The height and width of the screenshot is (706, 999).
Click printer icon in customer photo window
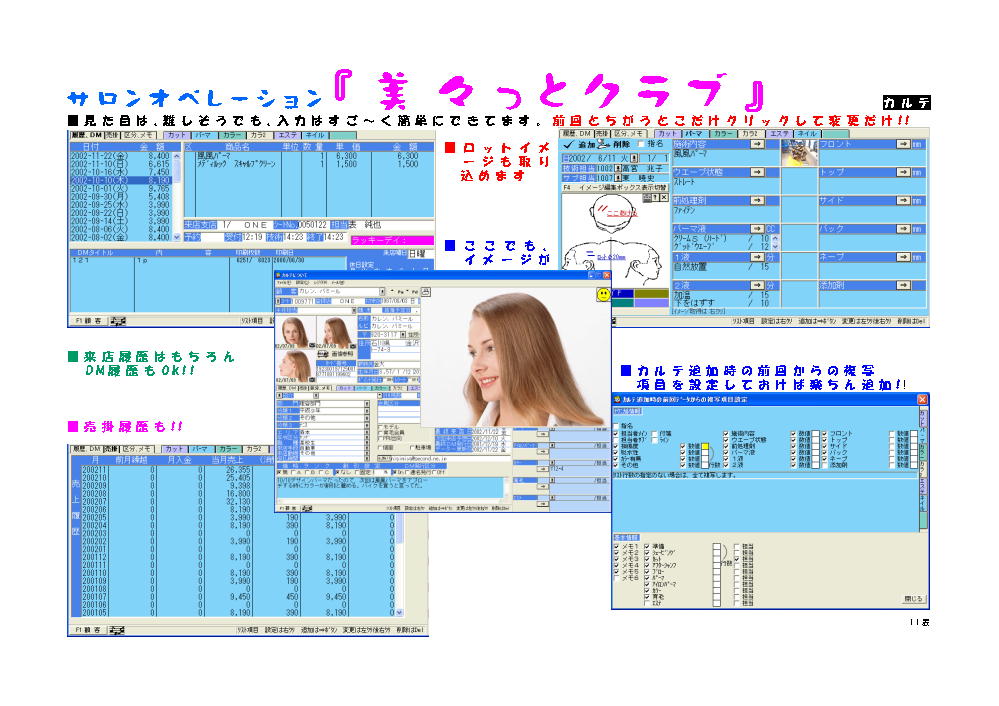[x=426, y=291]
